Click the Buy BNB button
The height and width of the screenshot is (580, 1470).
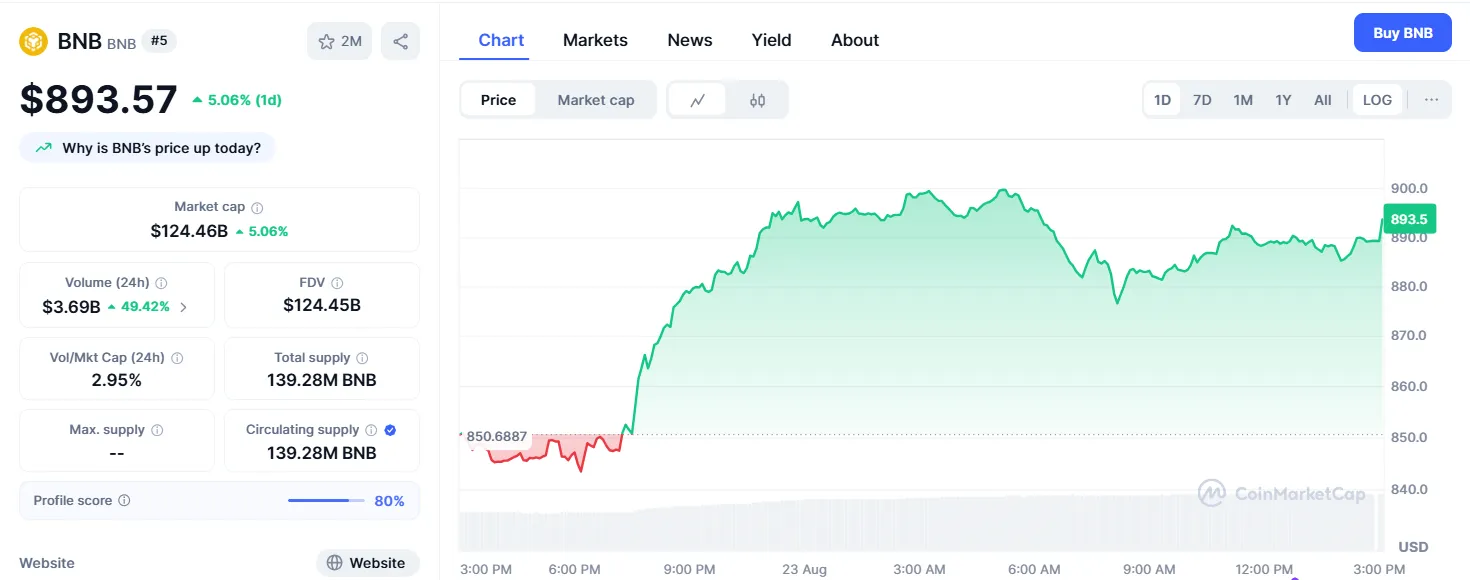[x=1402, y=33]
